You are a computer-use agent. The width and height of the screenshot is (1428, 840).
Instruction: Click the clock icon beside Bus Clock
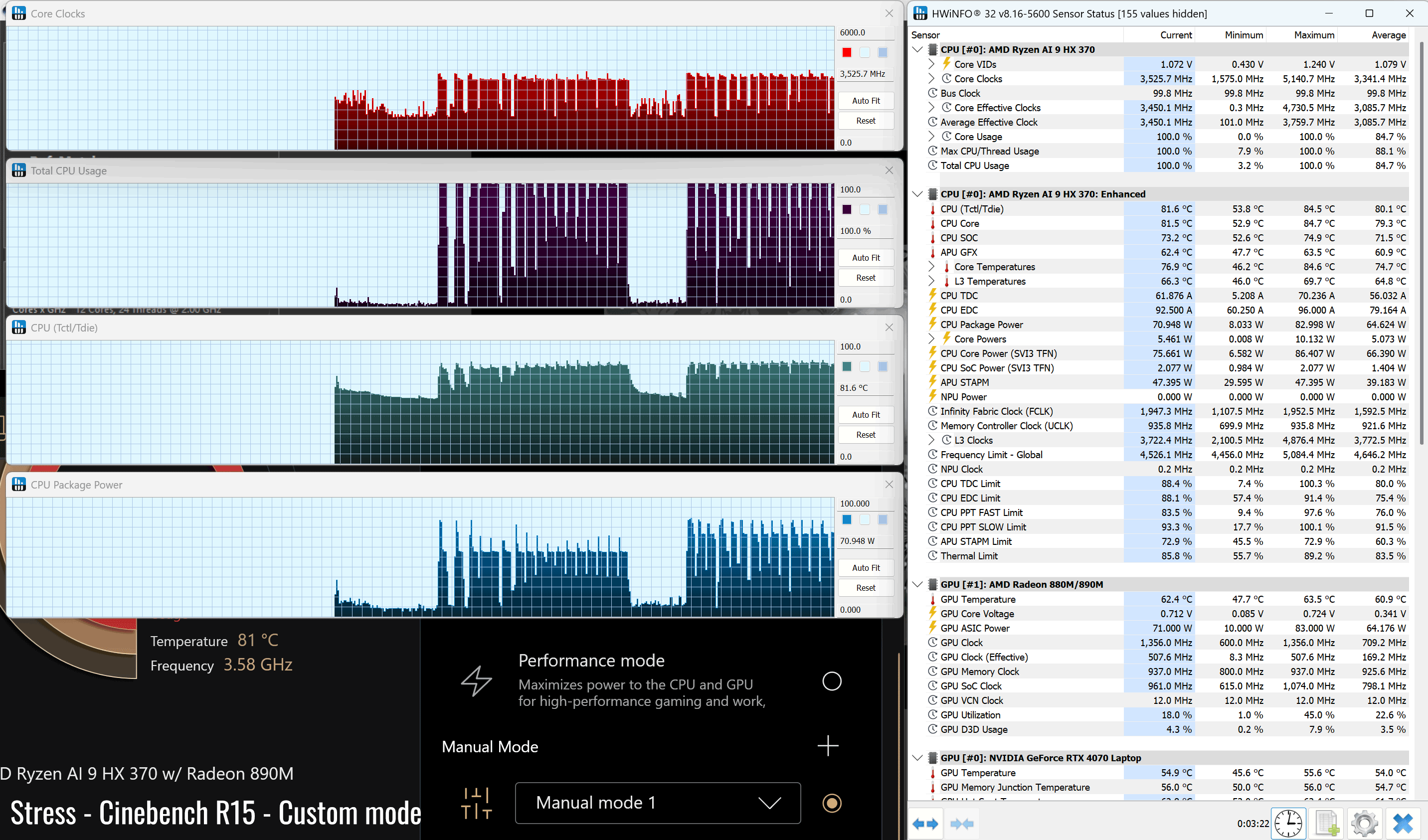tap(933, 93)
